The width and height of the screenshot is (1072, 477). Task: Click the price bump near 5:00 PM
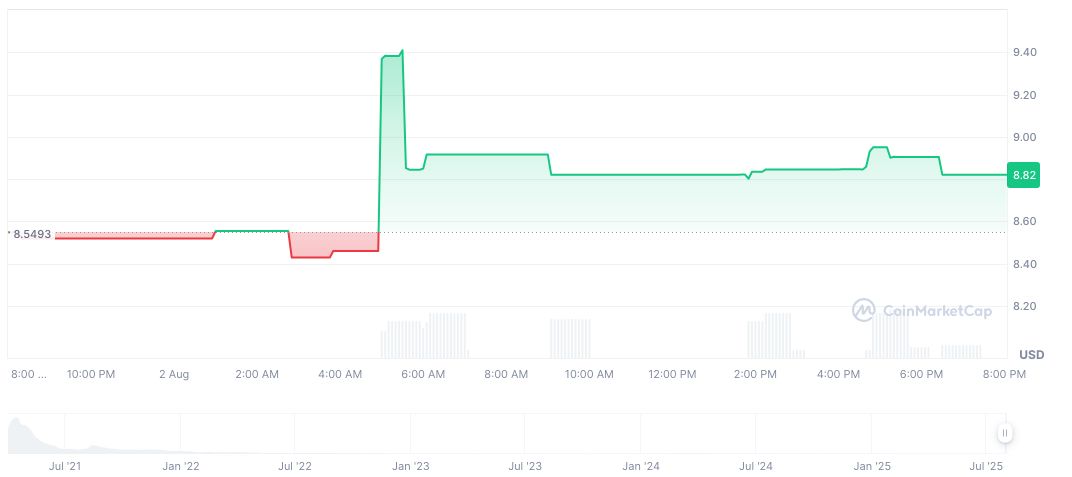tap(878, 148)
